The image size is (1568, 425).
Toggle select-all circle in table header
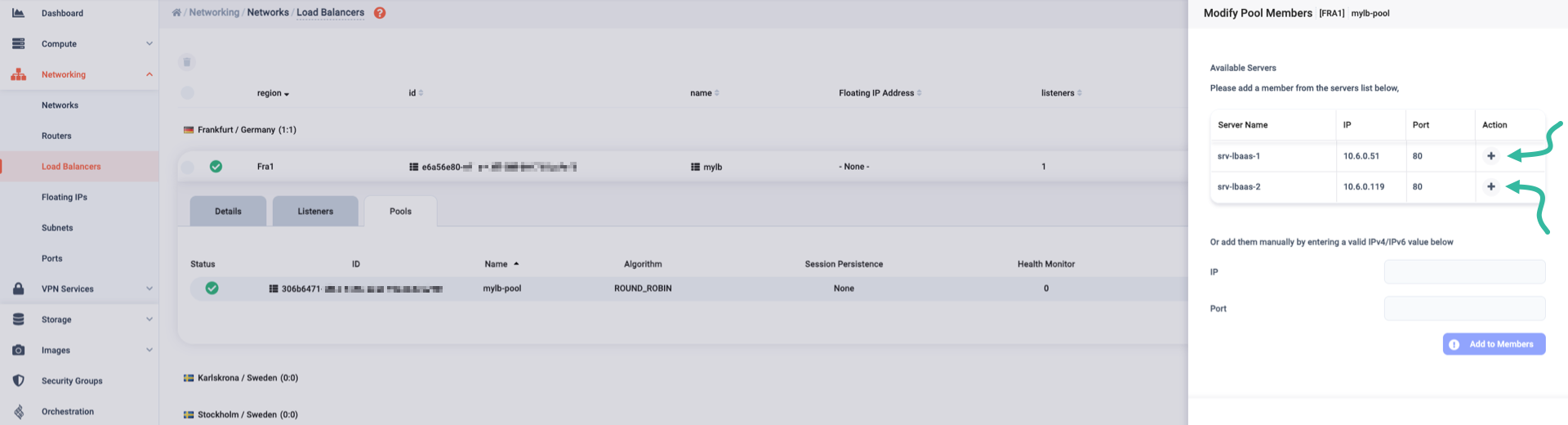click(187, 93)
